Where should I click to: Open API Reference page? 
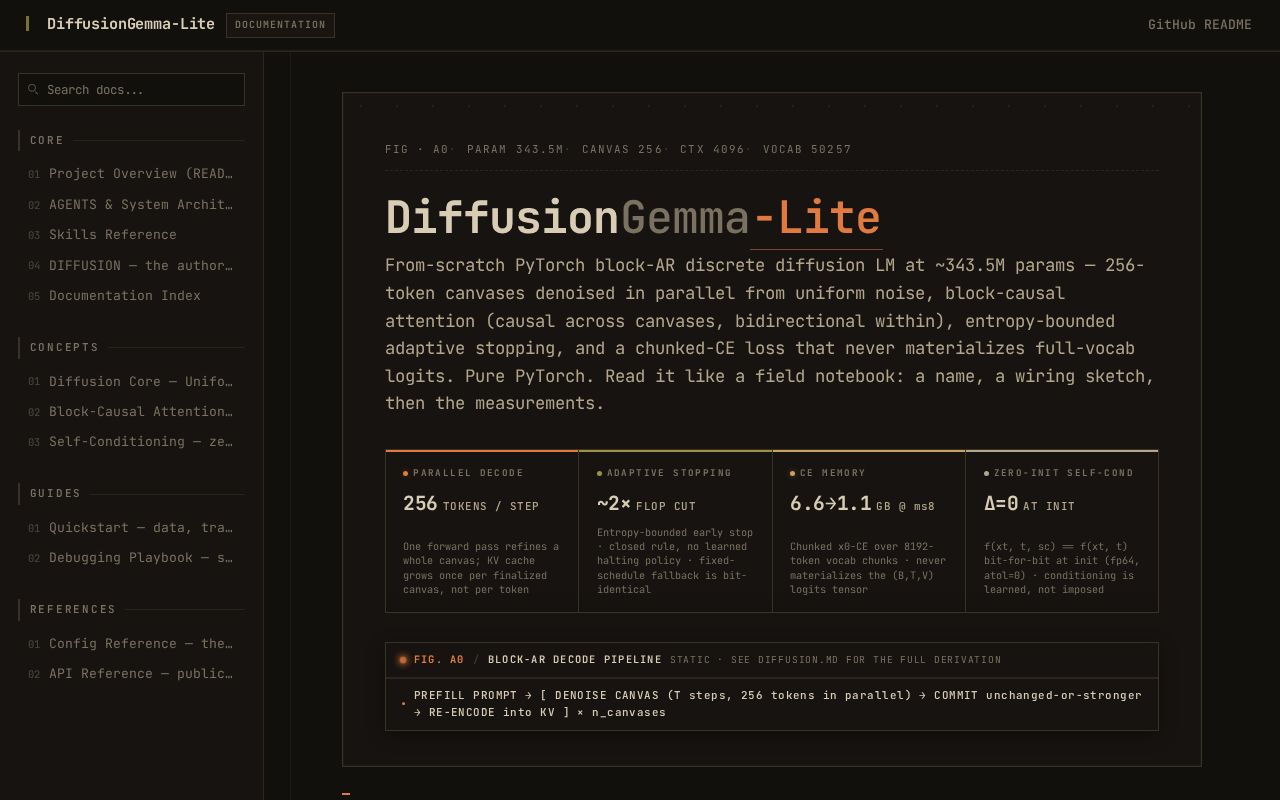pos(131,674)
